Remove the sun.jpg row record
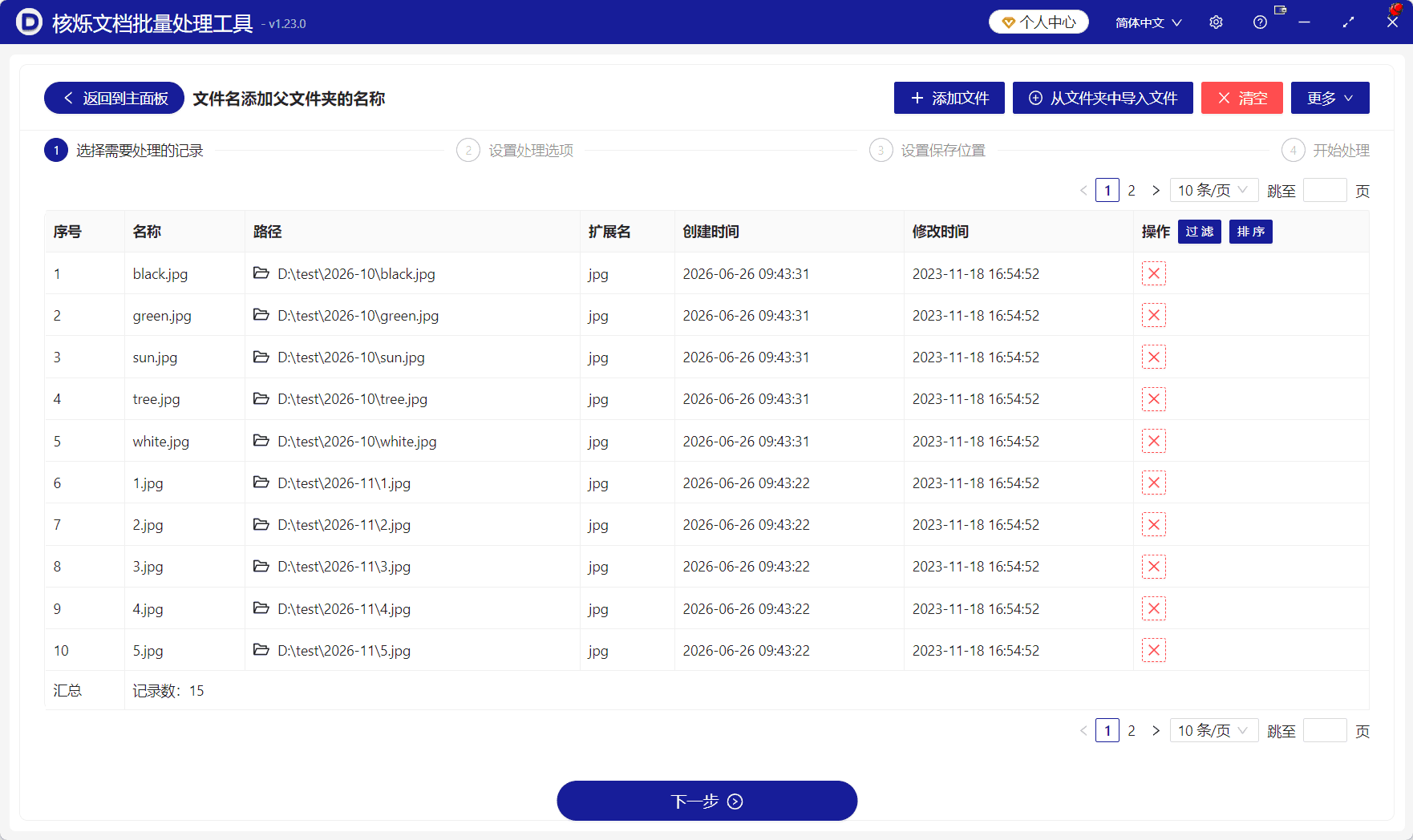The width and height of the screenshot is (1413, 840). click(x=1153, y=357)
